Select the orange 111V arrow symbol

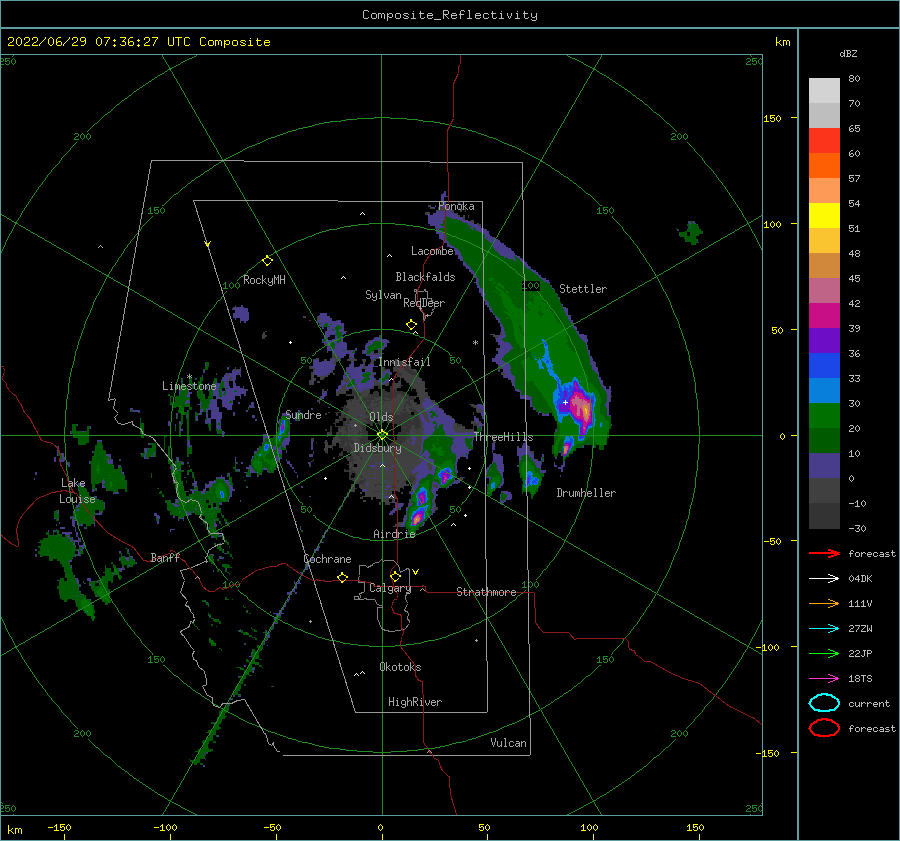tap(824, 603)
